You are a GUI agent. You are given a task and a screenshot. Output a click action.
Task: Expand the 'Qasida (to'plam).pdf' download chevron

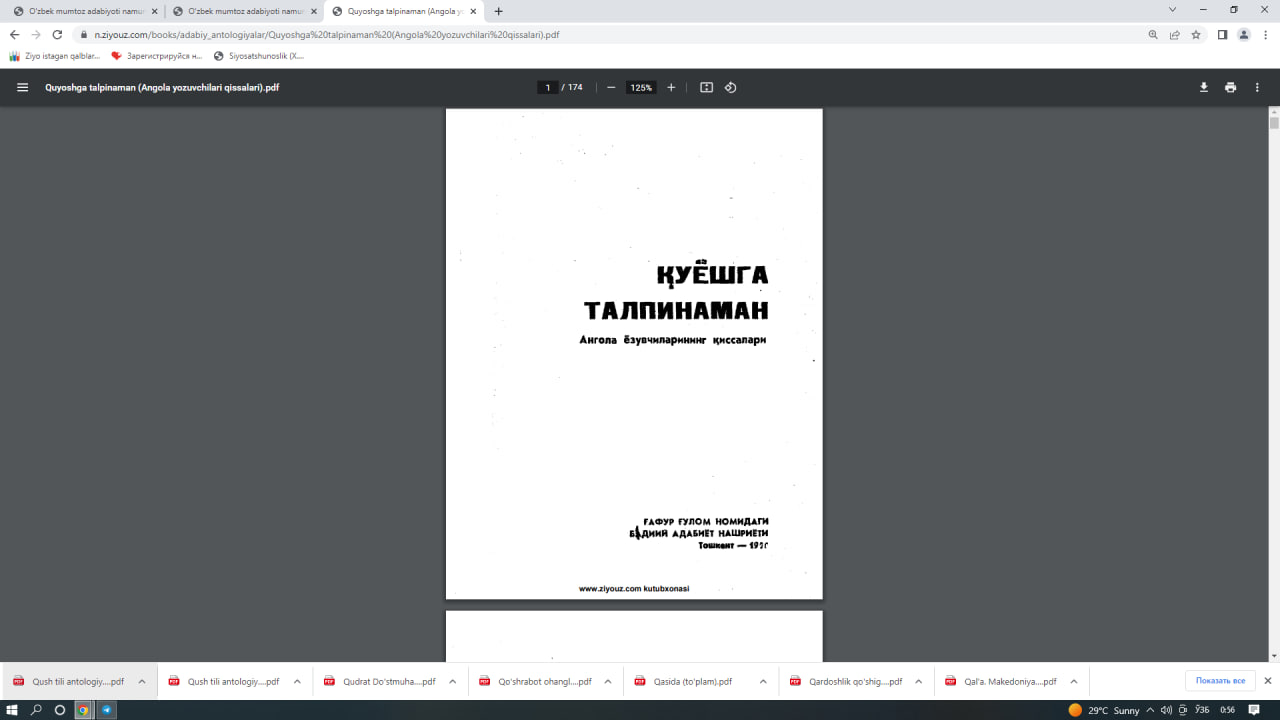pyautogui.click(x=759, y=681)
